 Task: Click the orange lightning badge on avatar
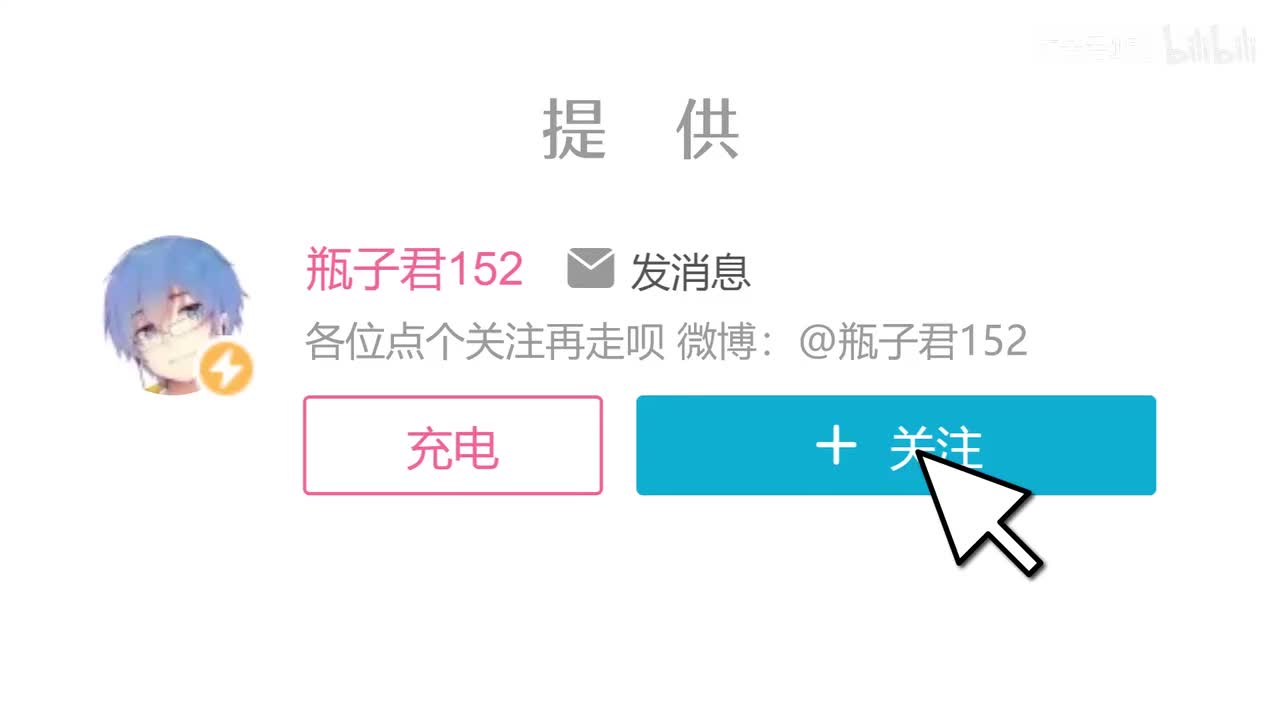225,369
